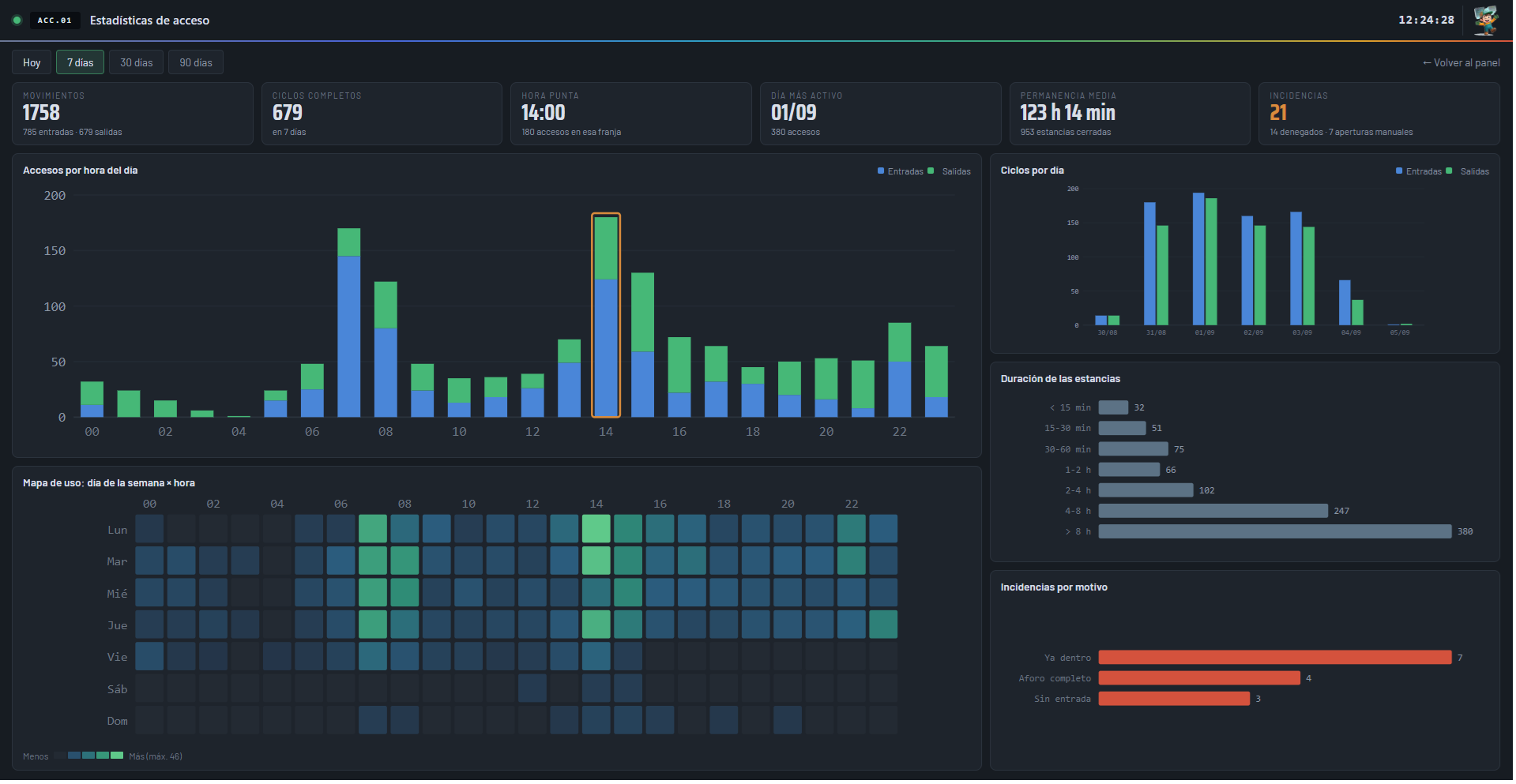
Task: Click the Volver al panel link
Action: pyautogui.click(x=1461, y=63)
